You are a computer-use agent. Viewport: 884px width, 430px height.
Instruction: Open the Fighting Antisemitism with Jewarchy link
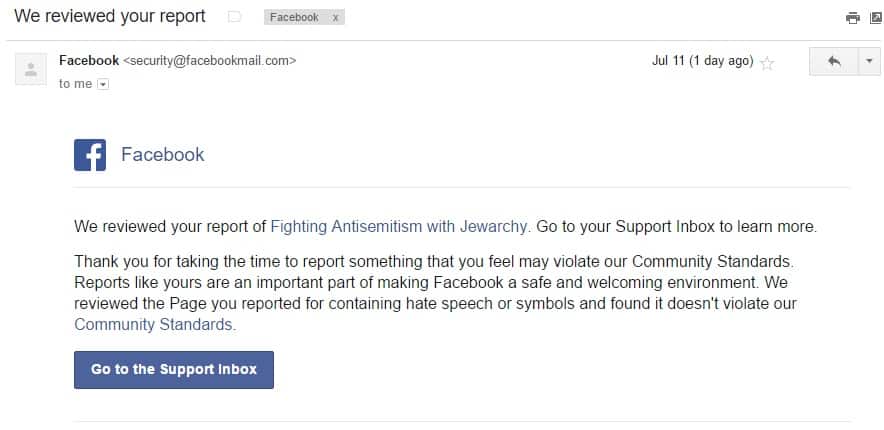point(399,227)
